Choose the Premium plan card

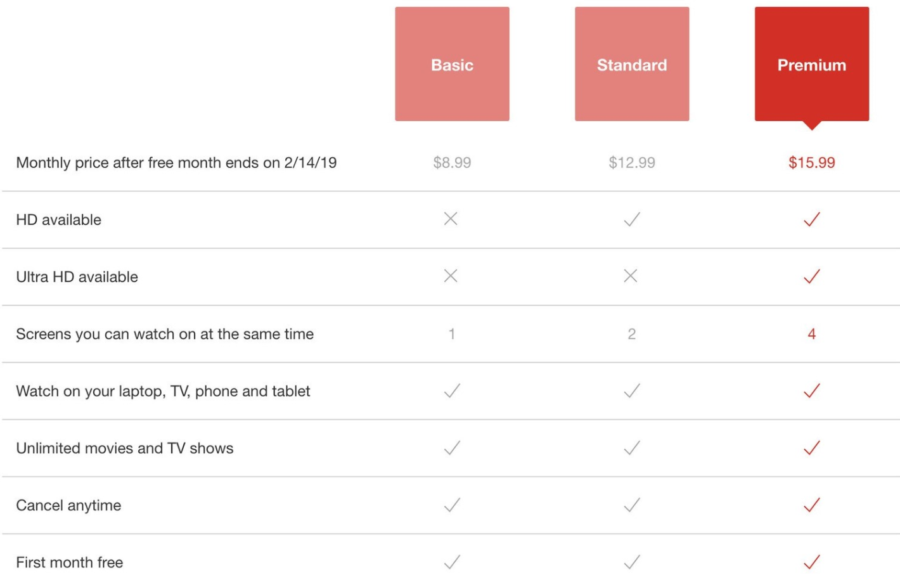[x=811, y=63]
